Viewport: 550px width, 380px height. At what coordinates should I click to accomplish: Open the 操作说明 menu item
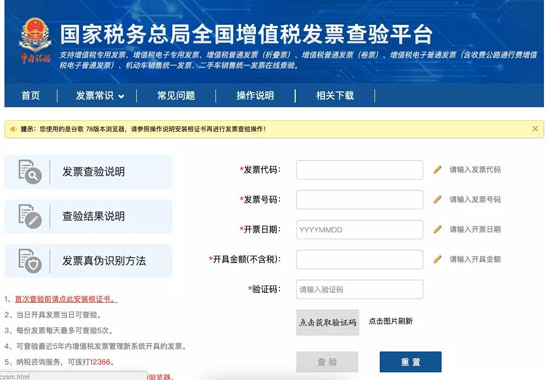(255, 95)
